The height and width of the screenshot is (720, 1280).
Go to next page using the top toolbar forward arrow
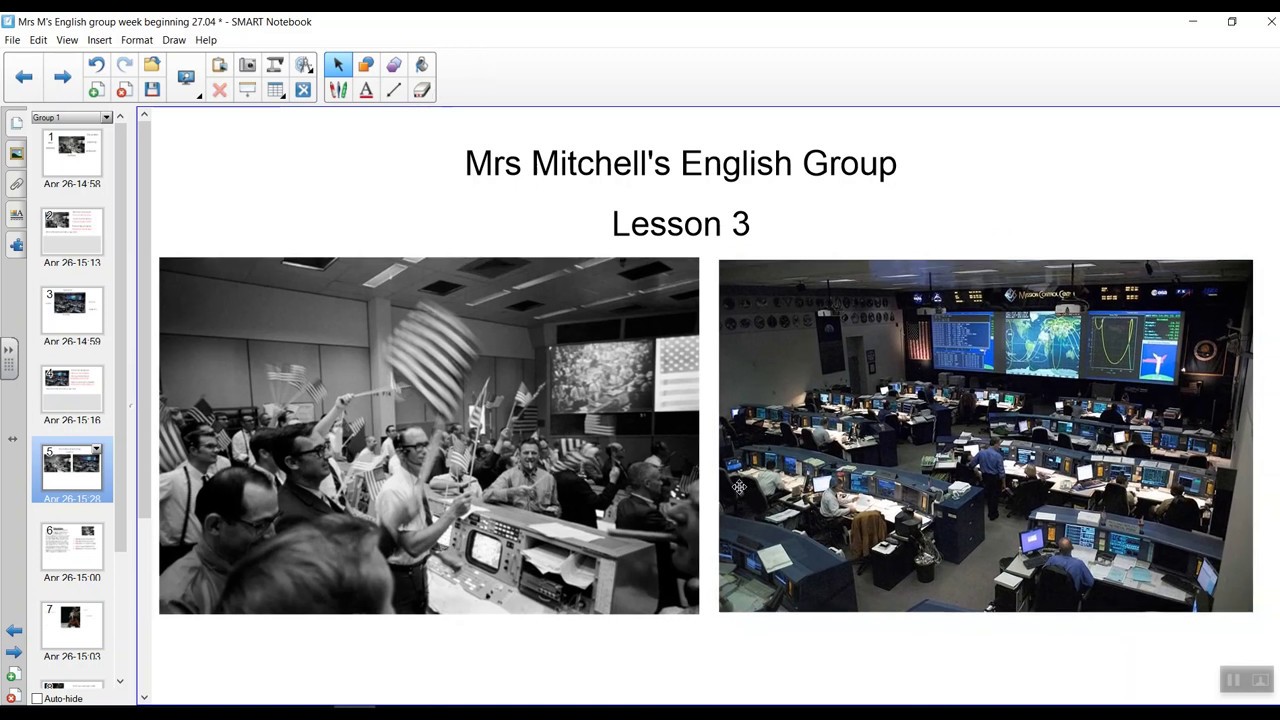(x=62, y=77)
